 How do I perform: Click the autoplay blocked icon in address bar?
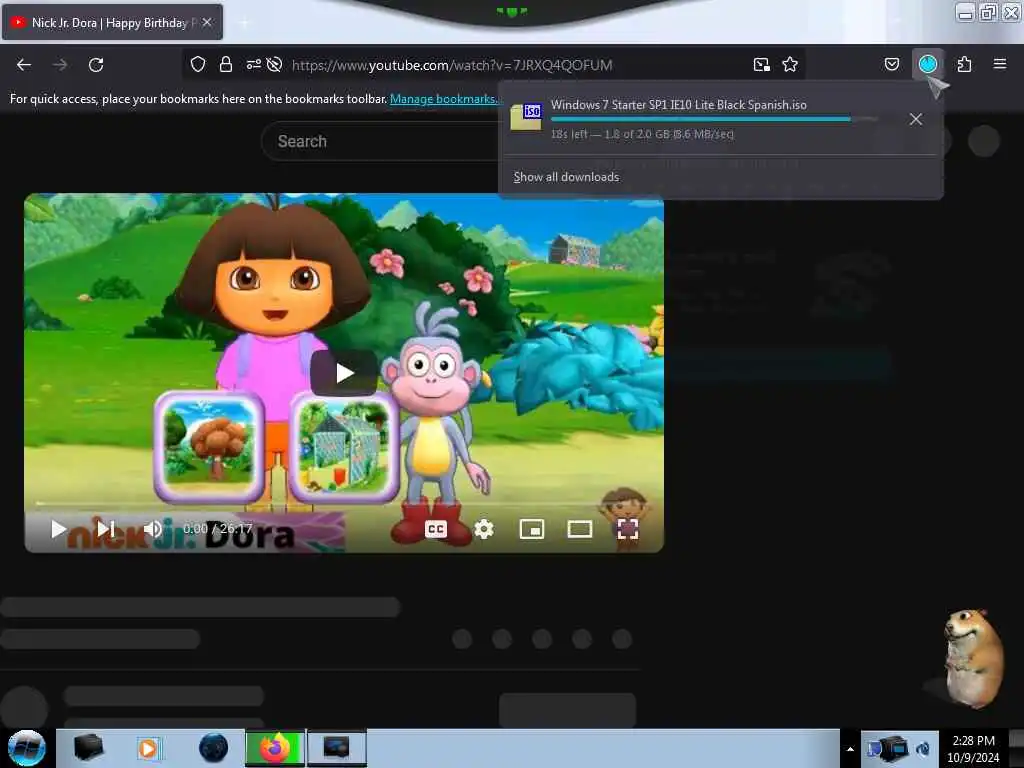coord(274,64)
